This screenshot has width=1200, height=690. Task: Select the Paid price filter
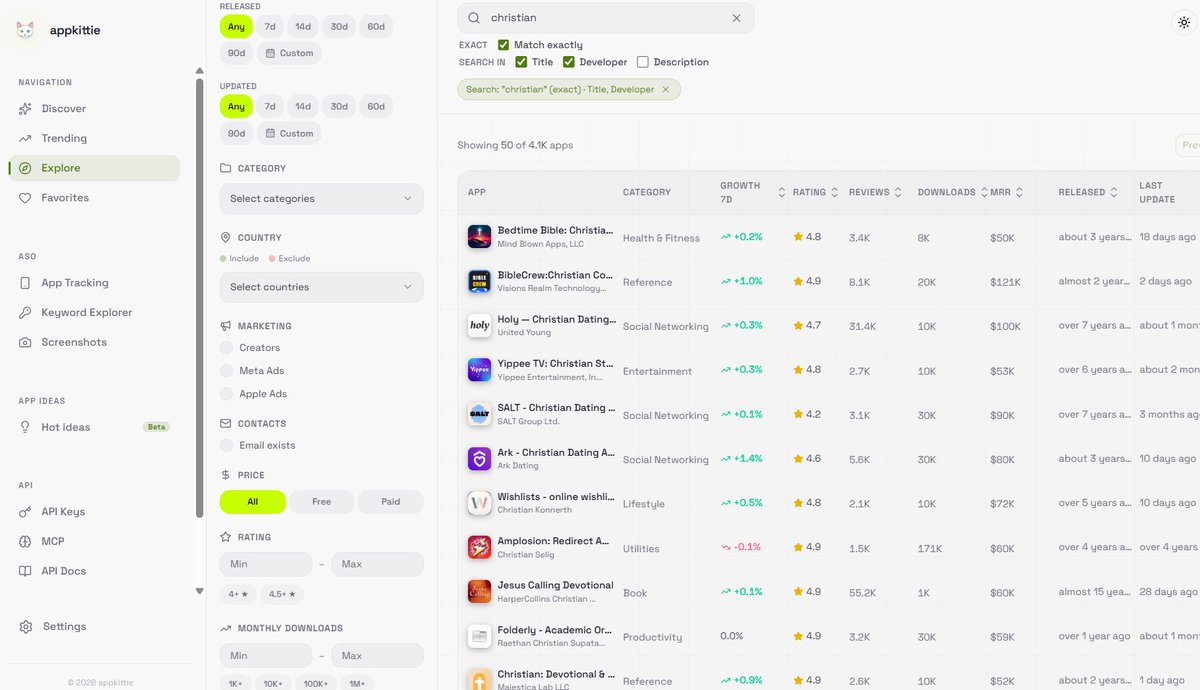[390, 501]
